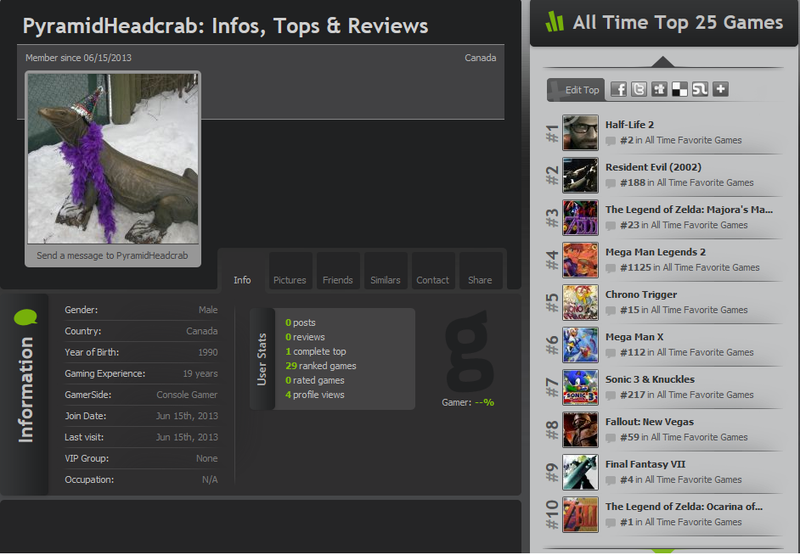Viewport: 800px width, 555px height.
Task: Share top list on Twitter icon
Action: point(639,89)
